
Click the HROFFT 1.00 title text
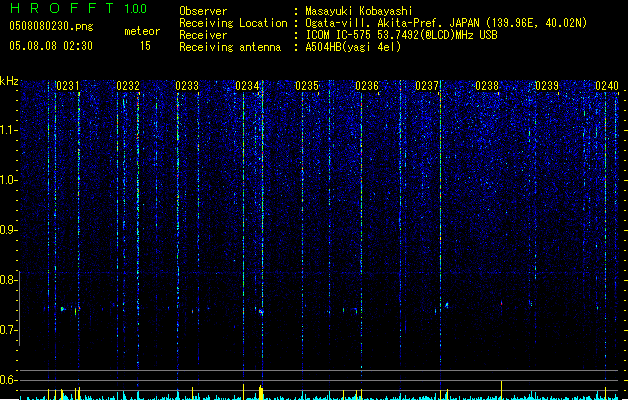[x=78, y=8]
